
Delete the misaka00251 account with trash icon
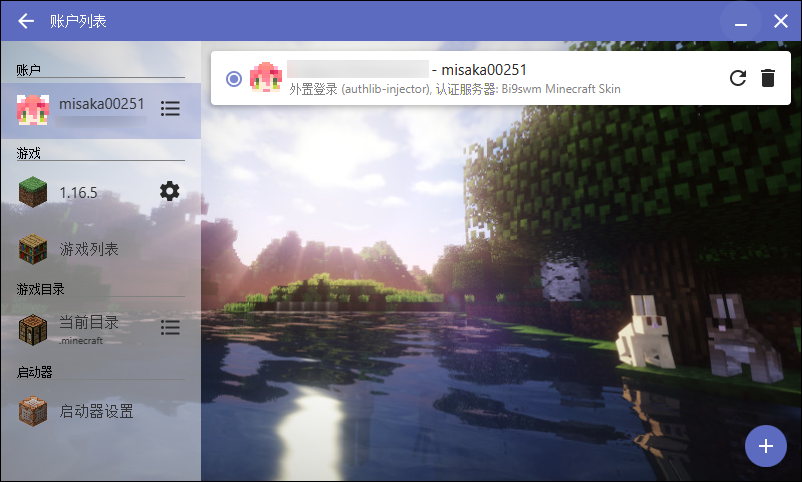768,78
